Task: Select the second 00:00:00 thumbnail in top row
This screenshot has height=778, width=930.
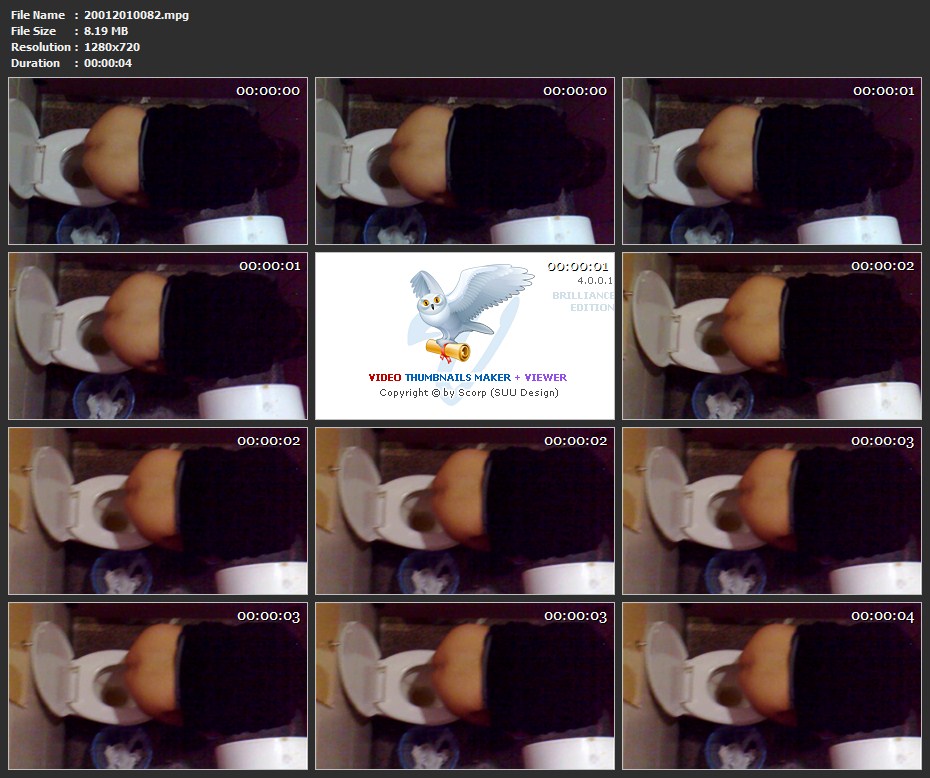Action: [x=465, y=161]
